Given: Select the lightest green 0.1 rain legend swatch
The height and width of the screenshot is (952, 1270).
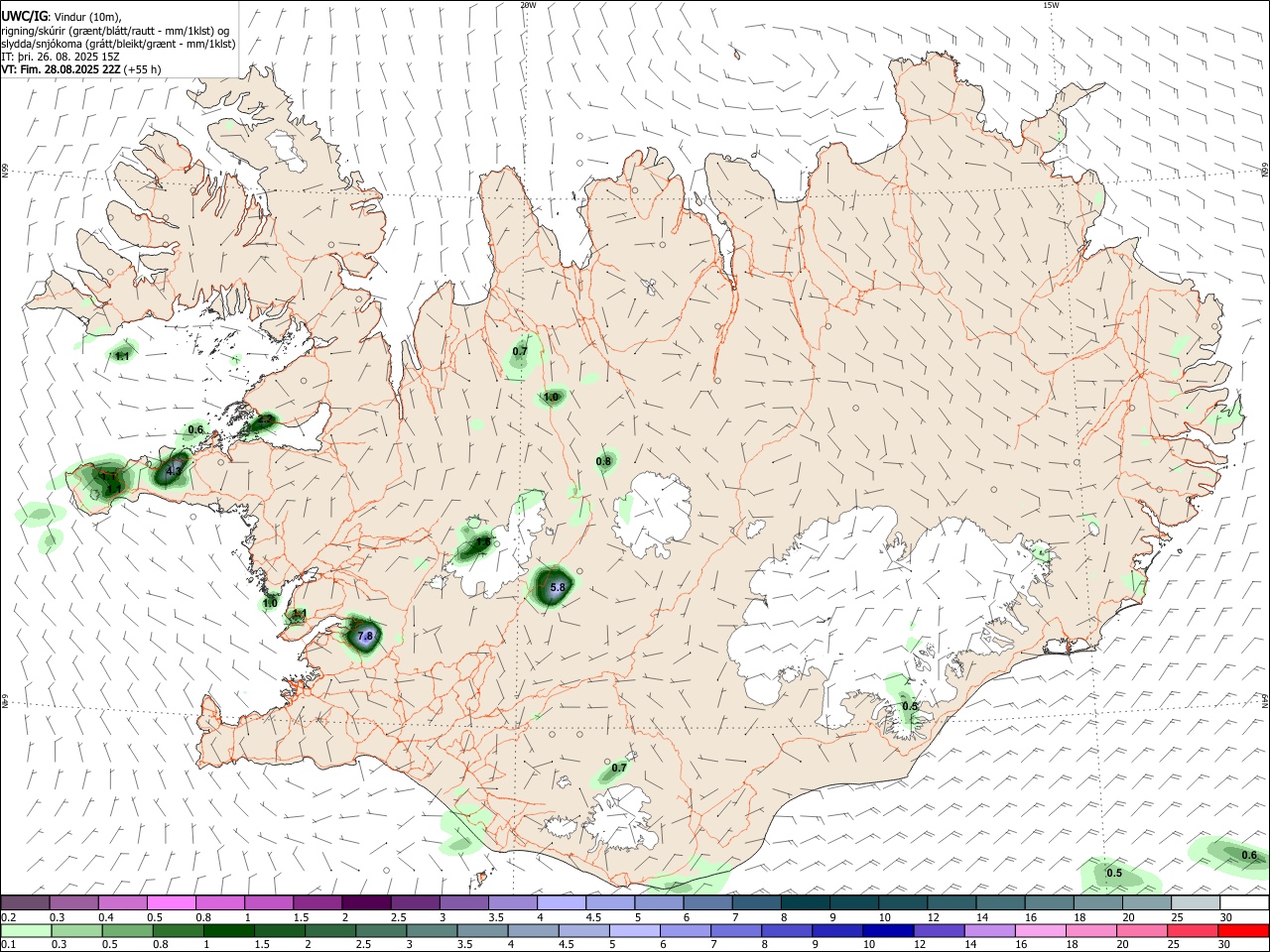Looking at the screenshot, I should 25,931.
